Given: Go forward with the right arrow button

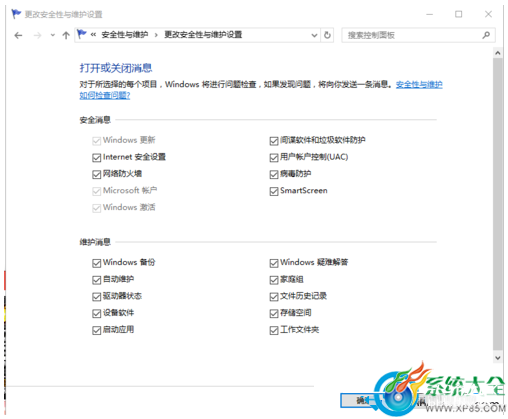Looking at the screenshot, I should 38,35.
